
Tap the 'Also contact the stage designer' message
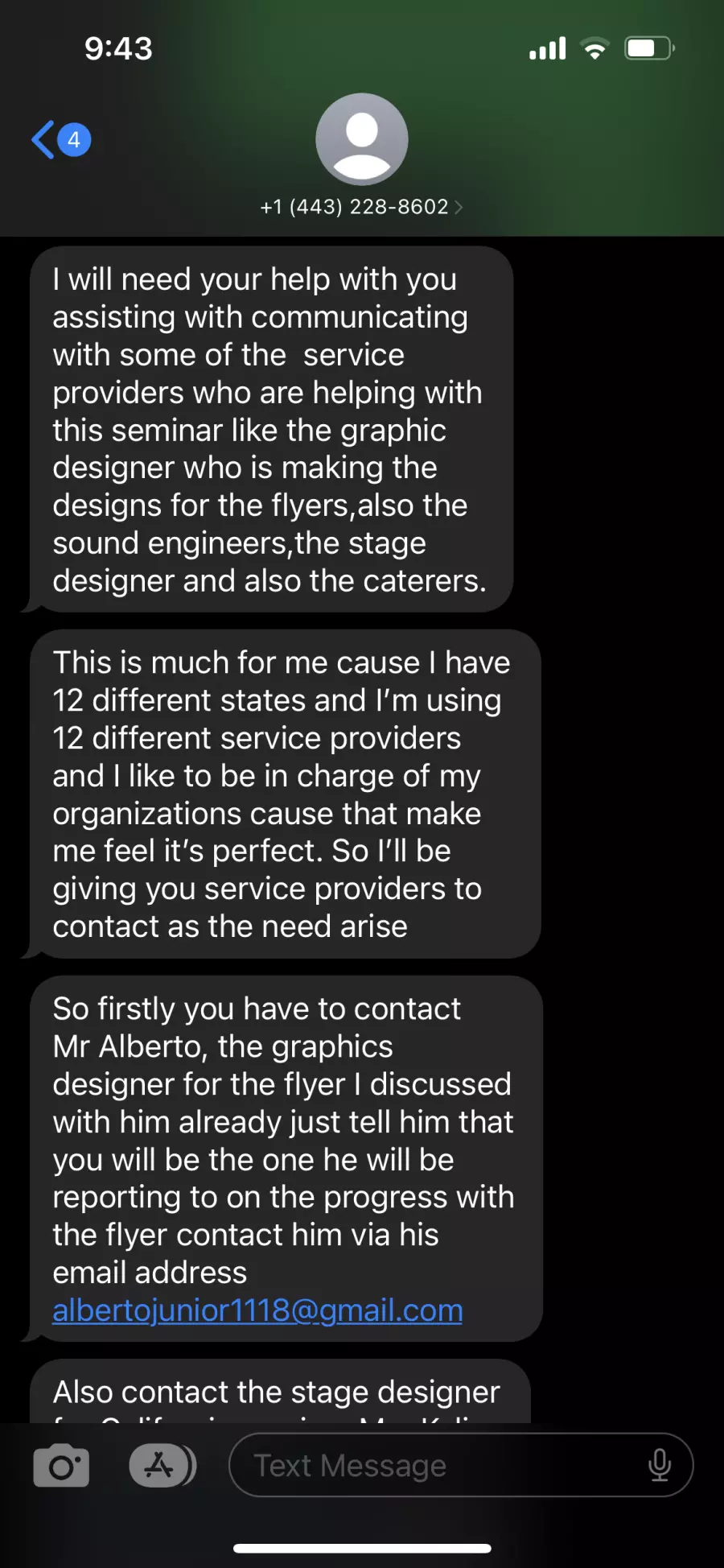pos(277,1393)
